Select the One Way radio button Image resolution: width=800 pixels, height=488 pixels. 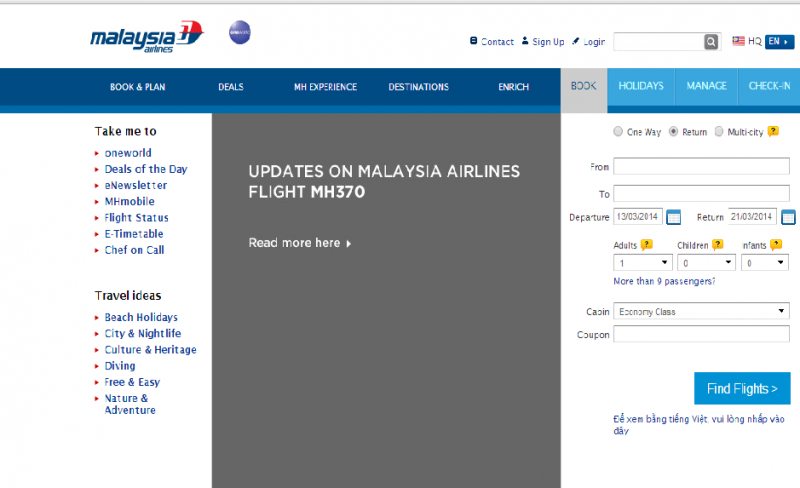[618, 131]
